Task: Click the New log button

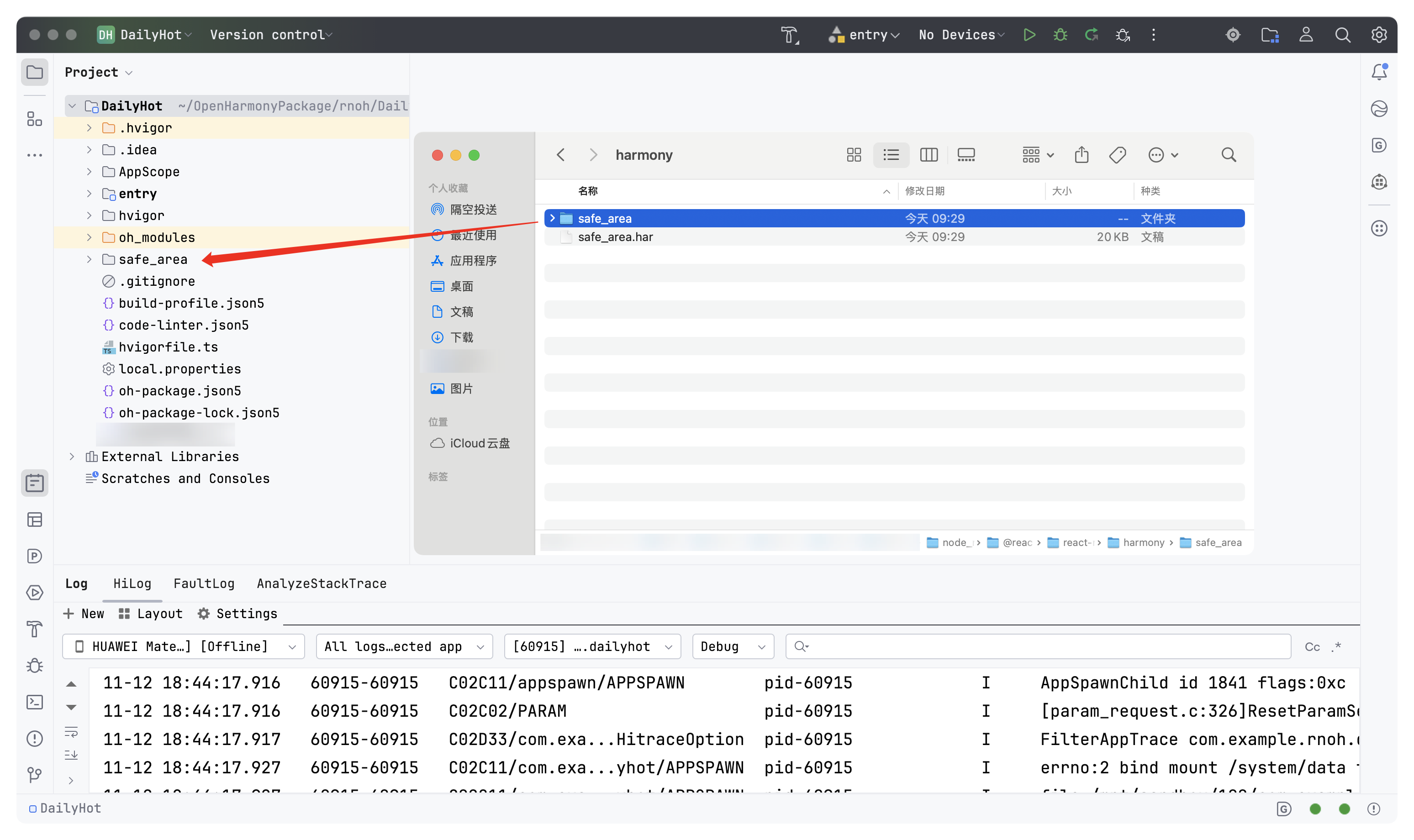Action: pos(84,614)
